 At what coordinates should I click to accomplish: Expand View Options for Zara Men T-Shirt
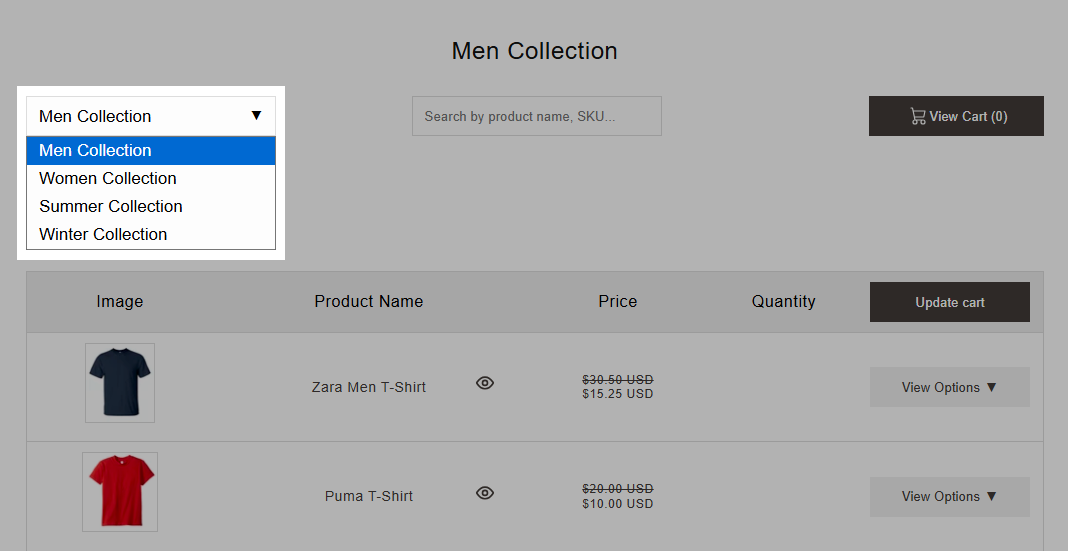click(x=949, y=387)
